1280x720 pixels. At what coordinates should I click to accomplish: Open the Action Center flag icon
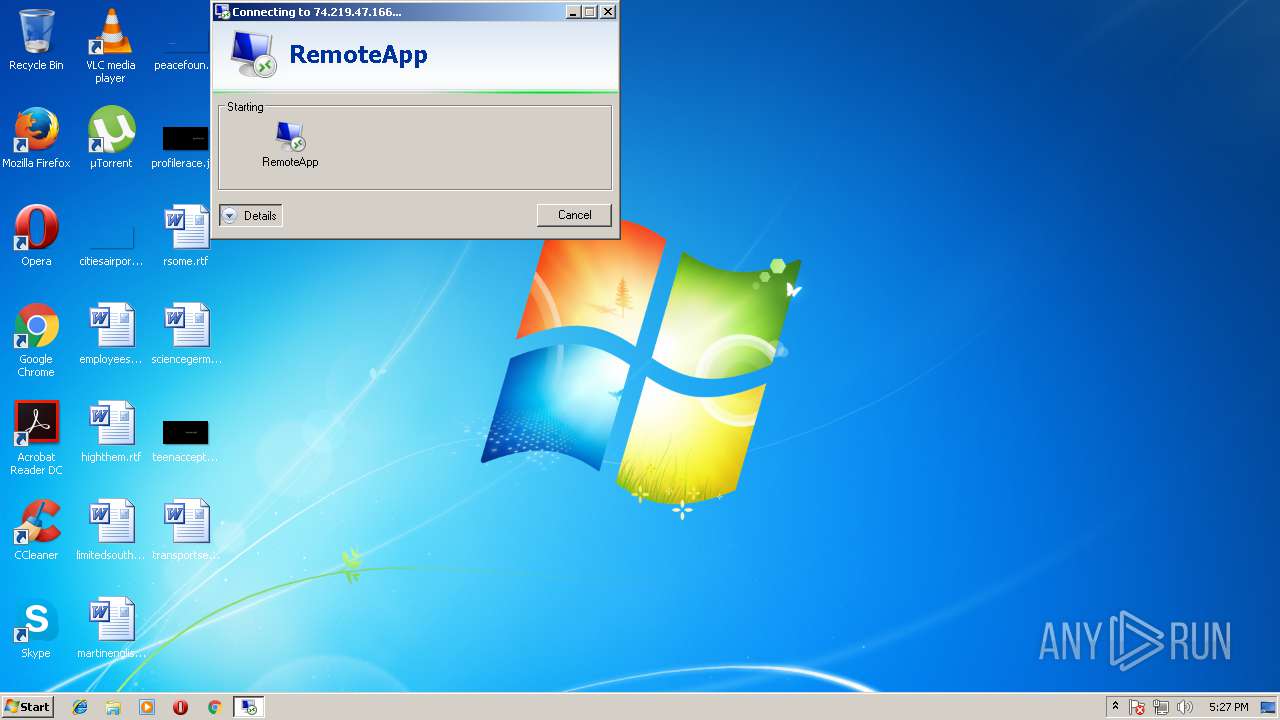pos(1138,708)
